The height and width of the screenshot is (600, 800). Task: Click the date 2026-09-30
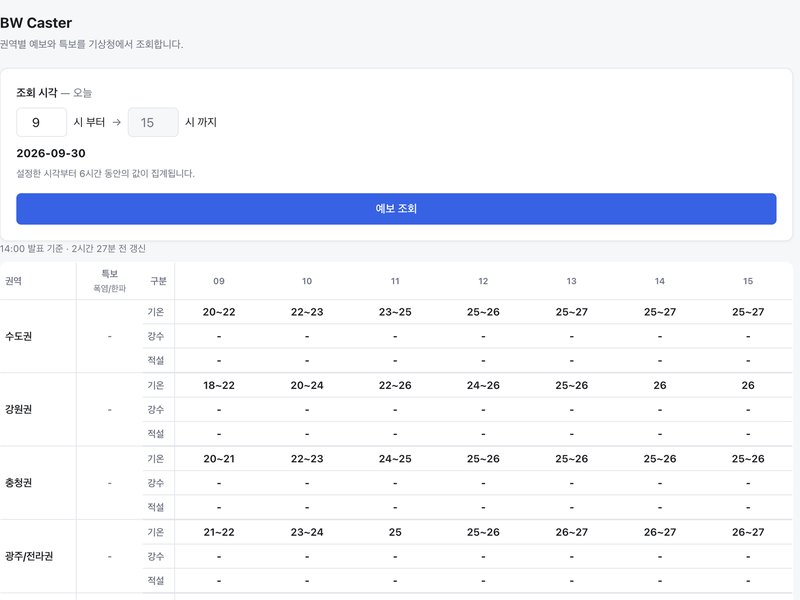pos(51,153)
